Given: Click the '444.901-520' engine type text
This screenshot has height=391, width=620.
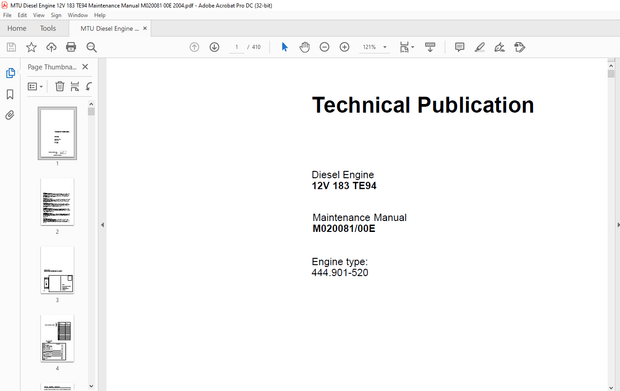Looking at the screenshot, I should [x=340, y=273].
